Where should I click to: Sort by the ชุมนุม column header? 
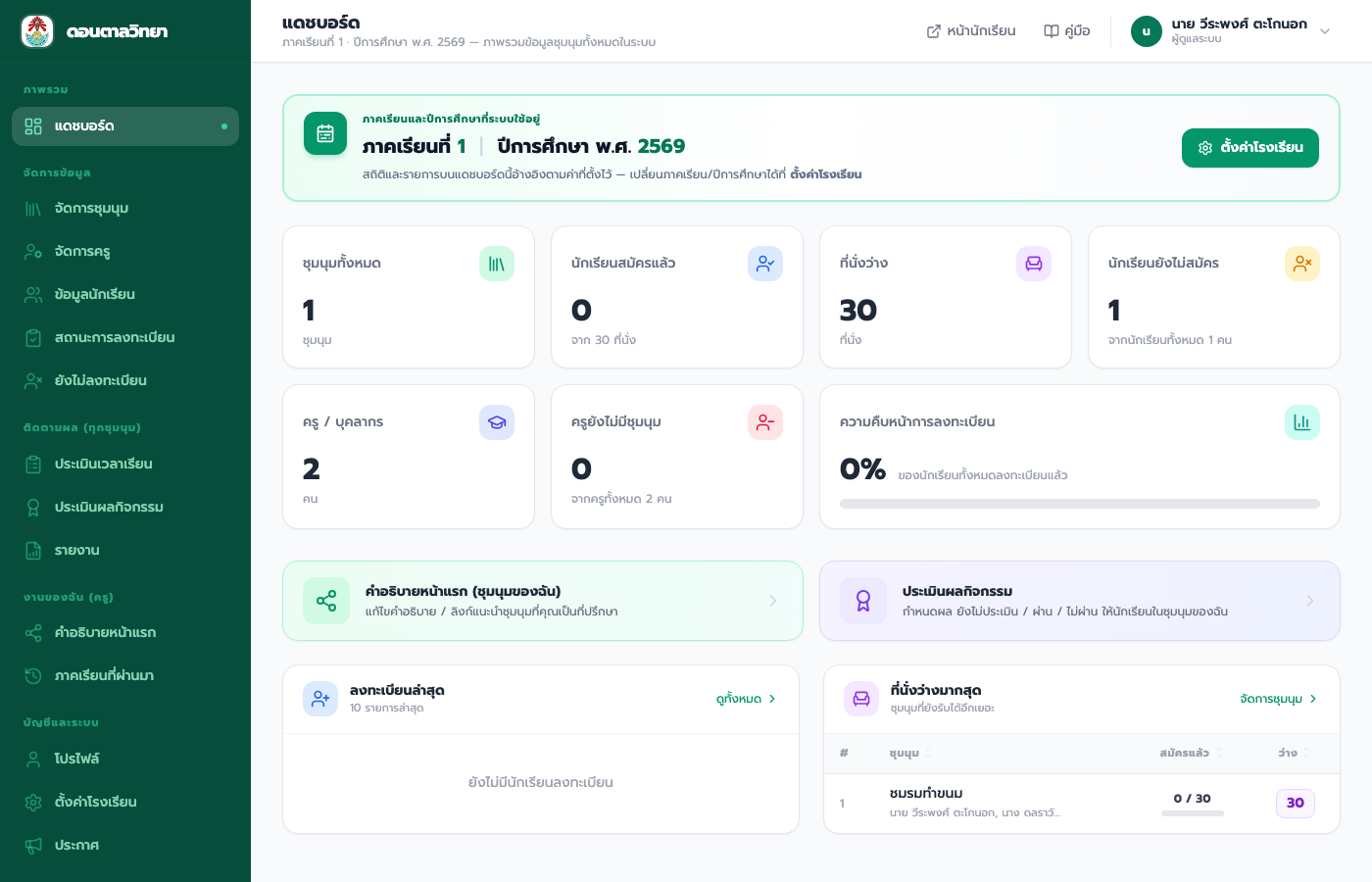[x=910, y=754]
